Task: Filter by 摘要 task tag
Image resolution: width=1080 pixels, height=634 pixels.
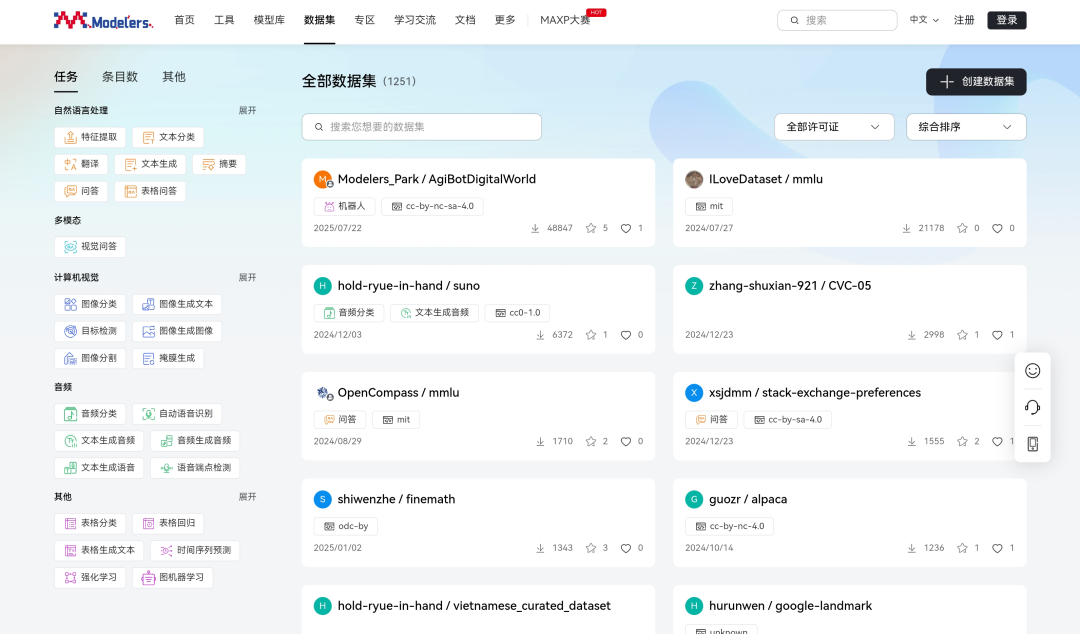Action: click(219, 164)
